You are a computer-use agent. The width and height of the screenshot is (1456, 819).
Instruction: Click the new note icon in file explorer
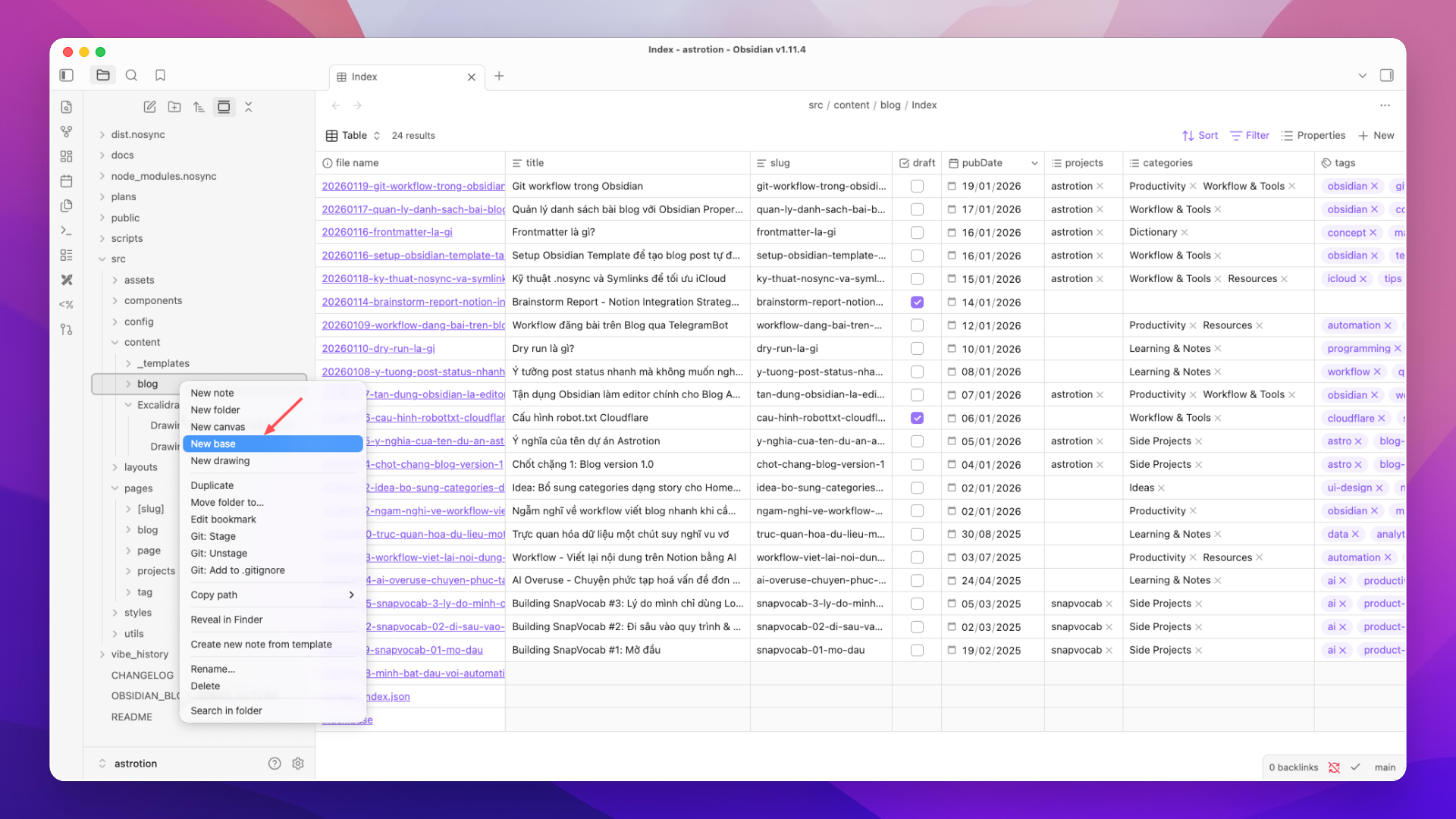coord(149,107)
